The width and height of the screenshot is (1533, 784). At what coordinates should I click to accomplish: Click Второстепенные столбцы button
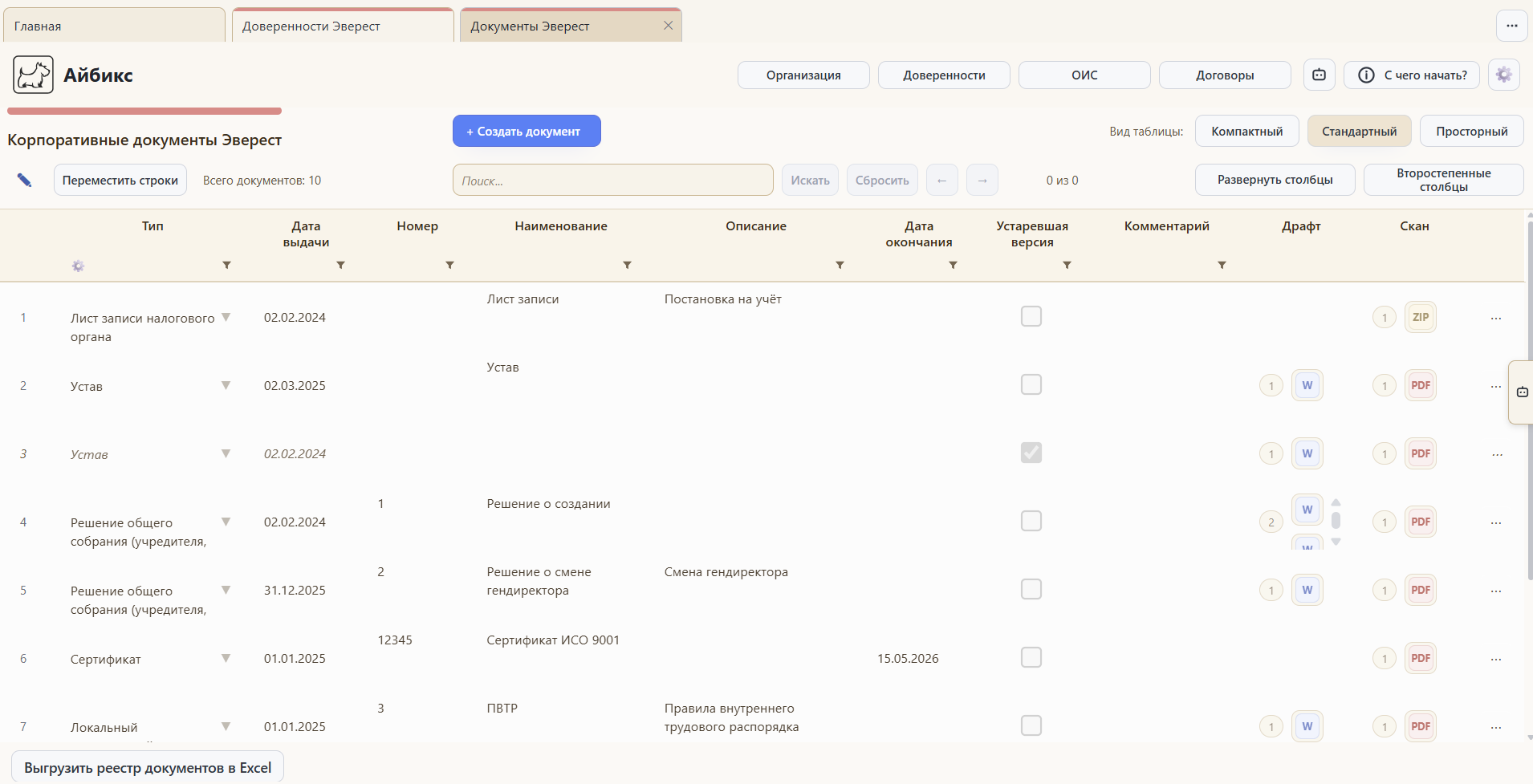pos(1443,180)
